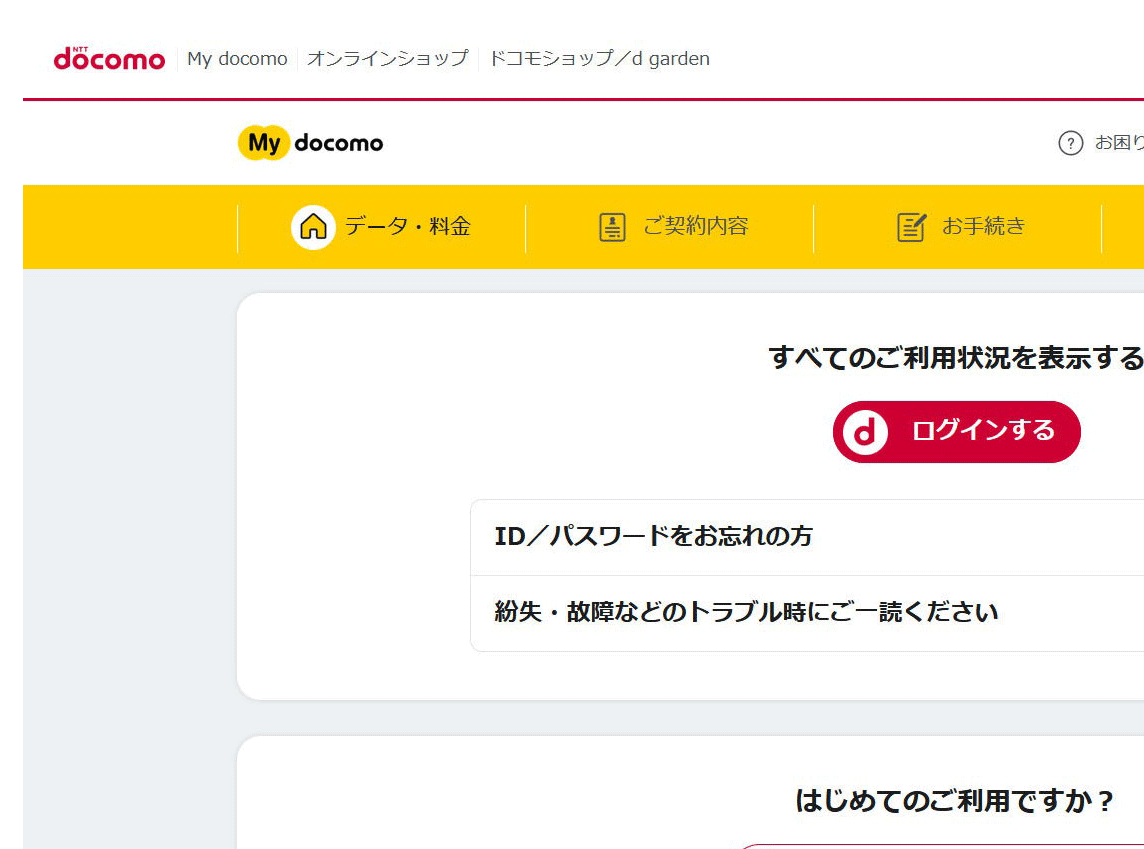1144x849 pixels.
Task: Click the はじめてのご利用ですか？ heading
Action: (x=954, y=801)
